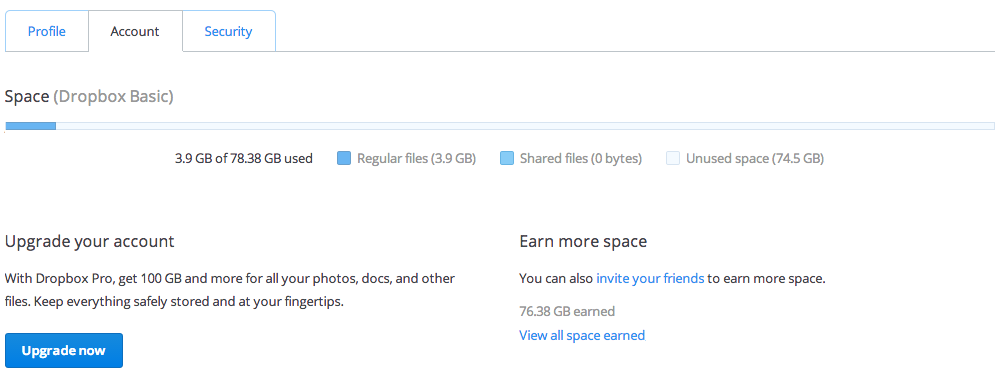Viewport: 1001px width, 374px height.
Task: Click the Unused space color swatch
Action: 673,158
